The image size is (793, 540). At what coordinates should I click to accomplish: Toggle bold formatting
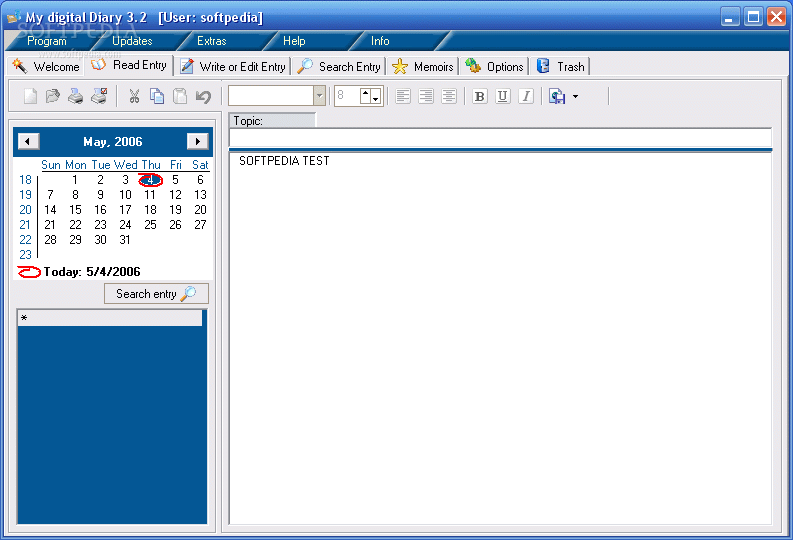(479, 96)
